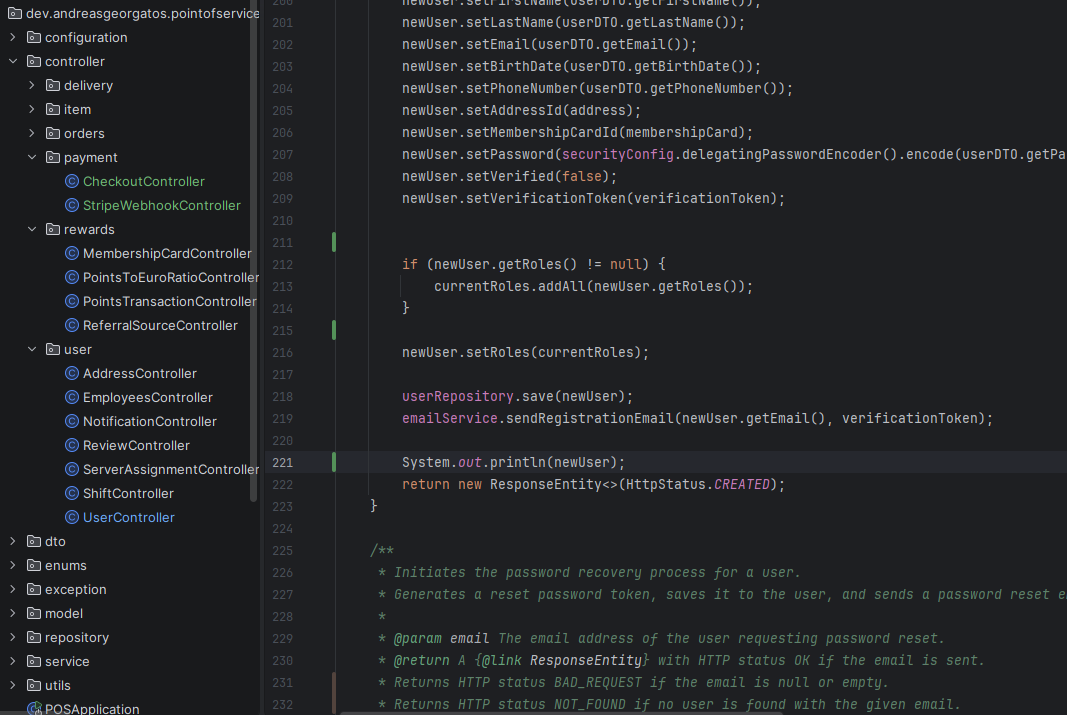Screen dimensions: 1067x715
Task: Click the green change marker at line 221
Action: pos(334,462)
